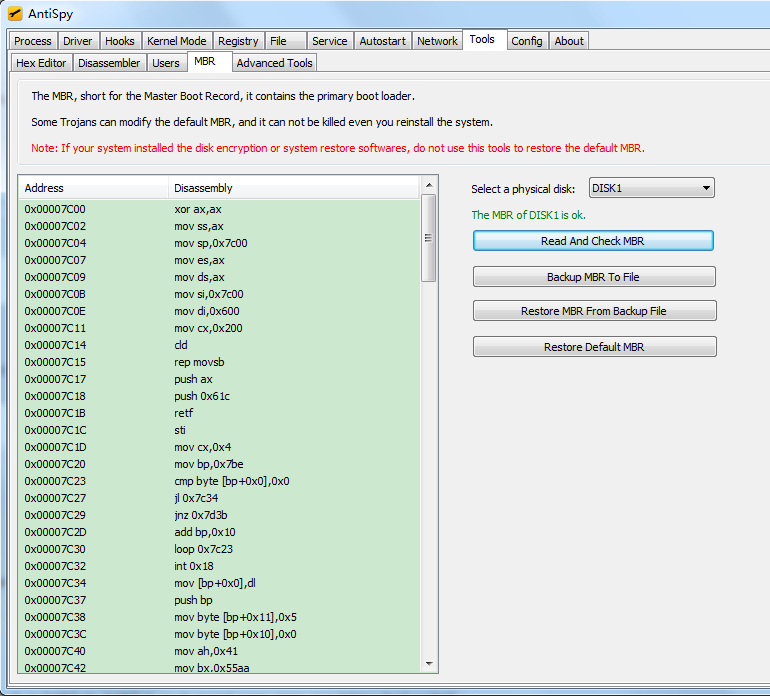Switch to the Driver tab
The width and height of the screenshot is (770, 696).
(x=78, y=41)
